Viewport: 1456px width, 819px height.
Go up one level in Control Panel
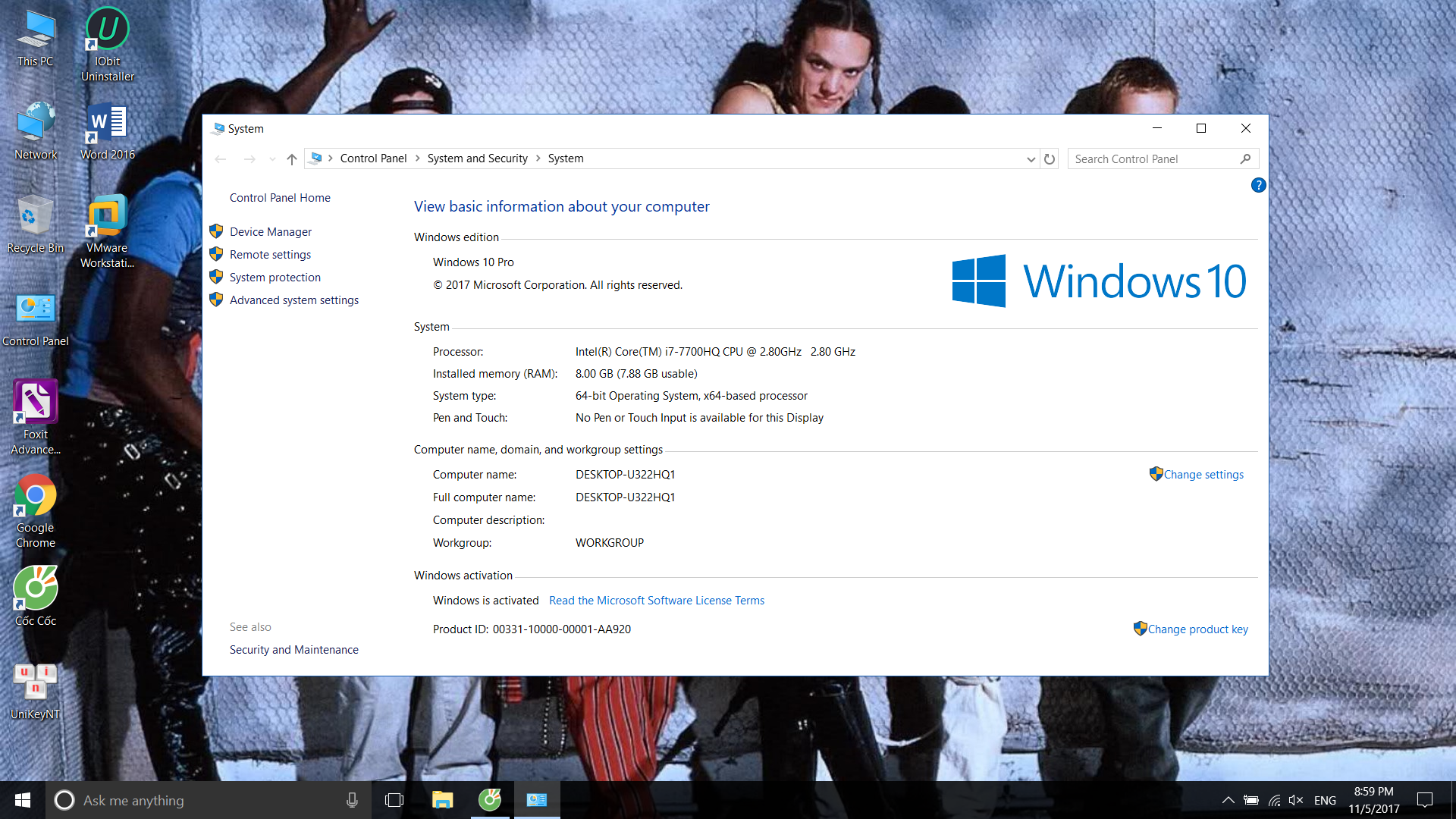point(292,158)
